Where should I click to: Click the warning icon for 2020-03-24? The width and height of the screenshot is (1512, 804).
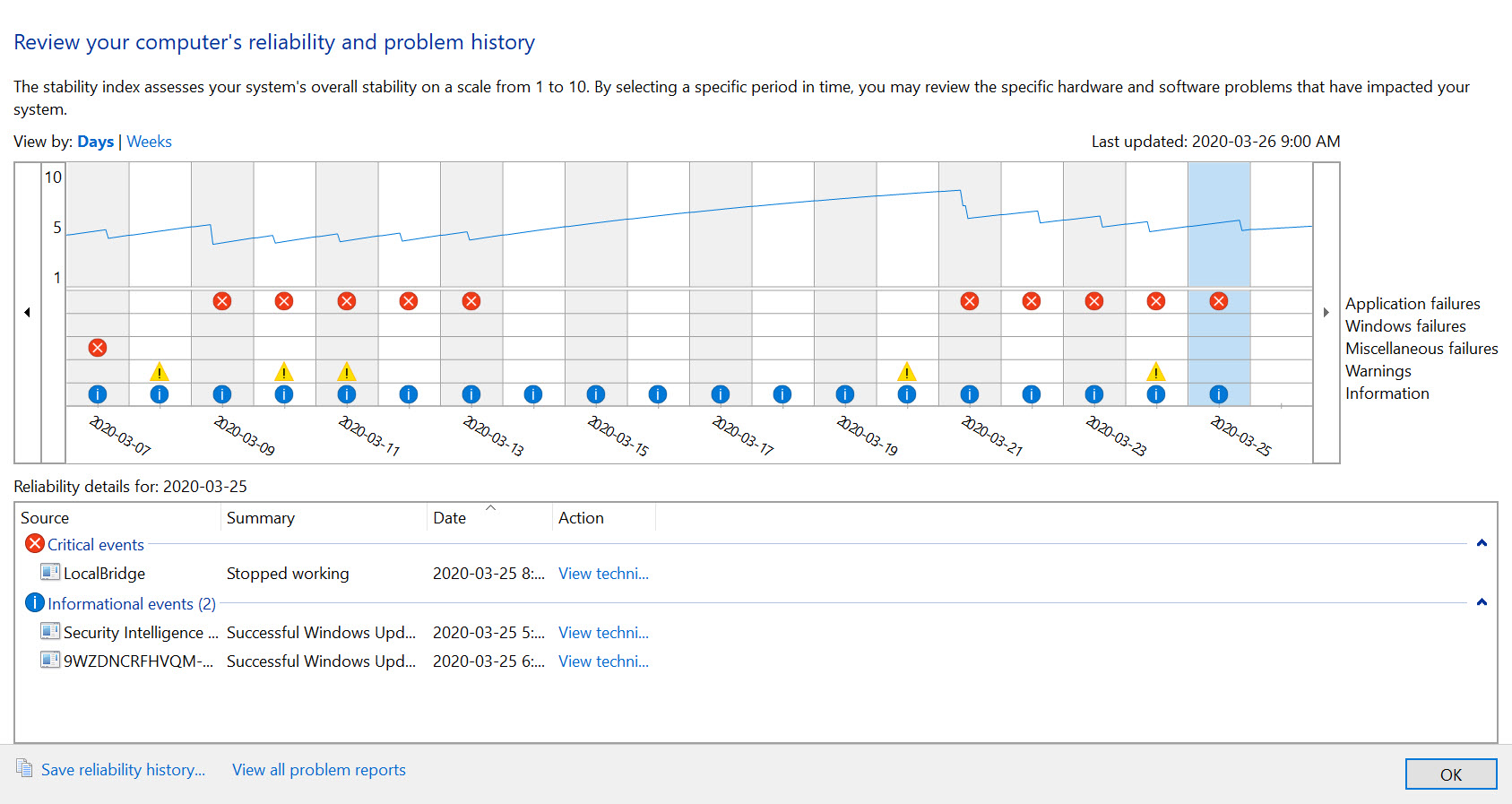click(x=1156, y=372)
